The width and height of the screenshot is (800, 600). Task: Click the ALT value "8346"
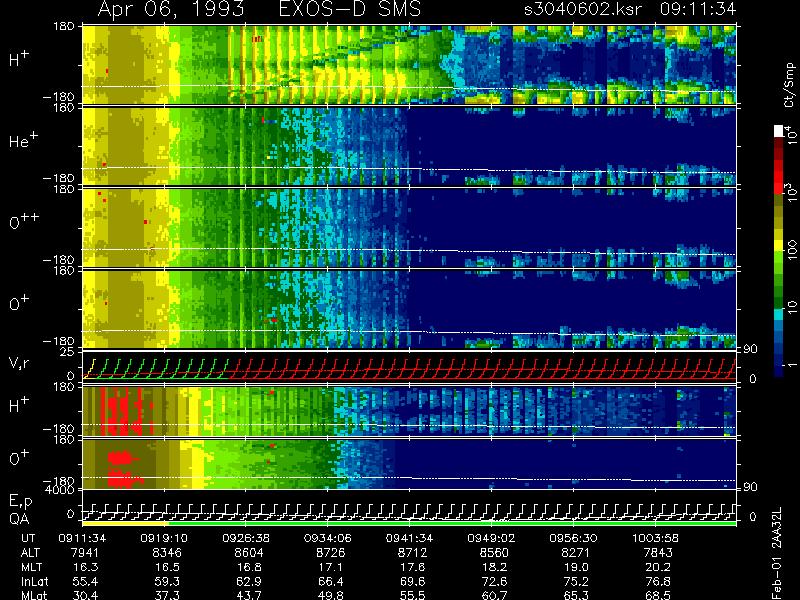(x=167, y=553)
